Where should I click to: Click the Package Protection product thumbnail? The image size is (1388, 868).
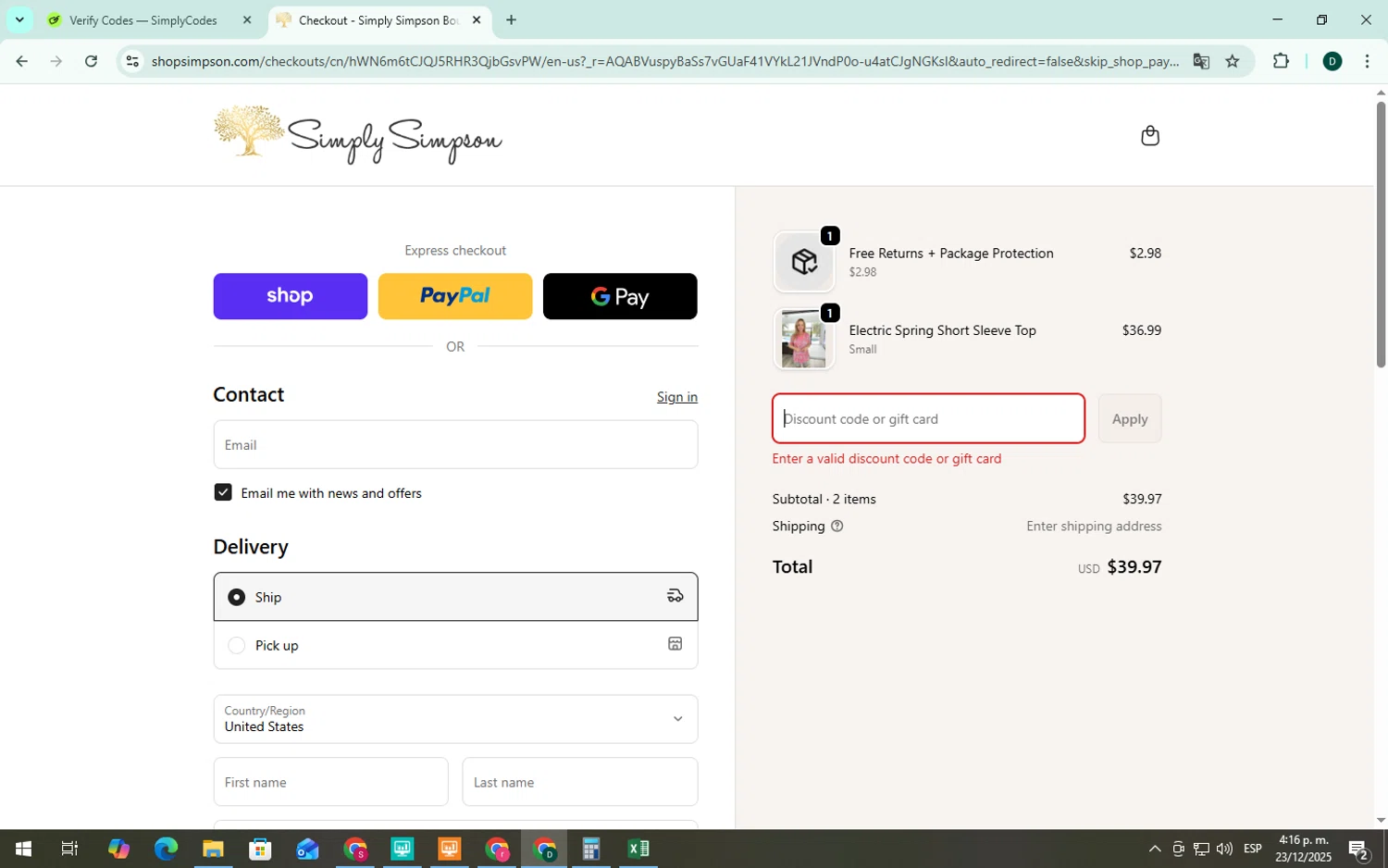(803, 262)
